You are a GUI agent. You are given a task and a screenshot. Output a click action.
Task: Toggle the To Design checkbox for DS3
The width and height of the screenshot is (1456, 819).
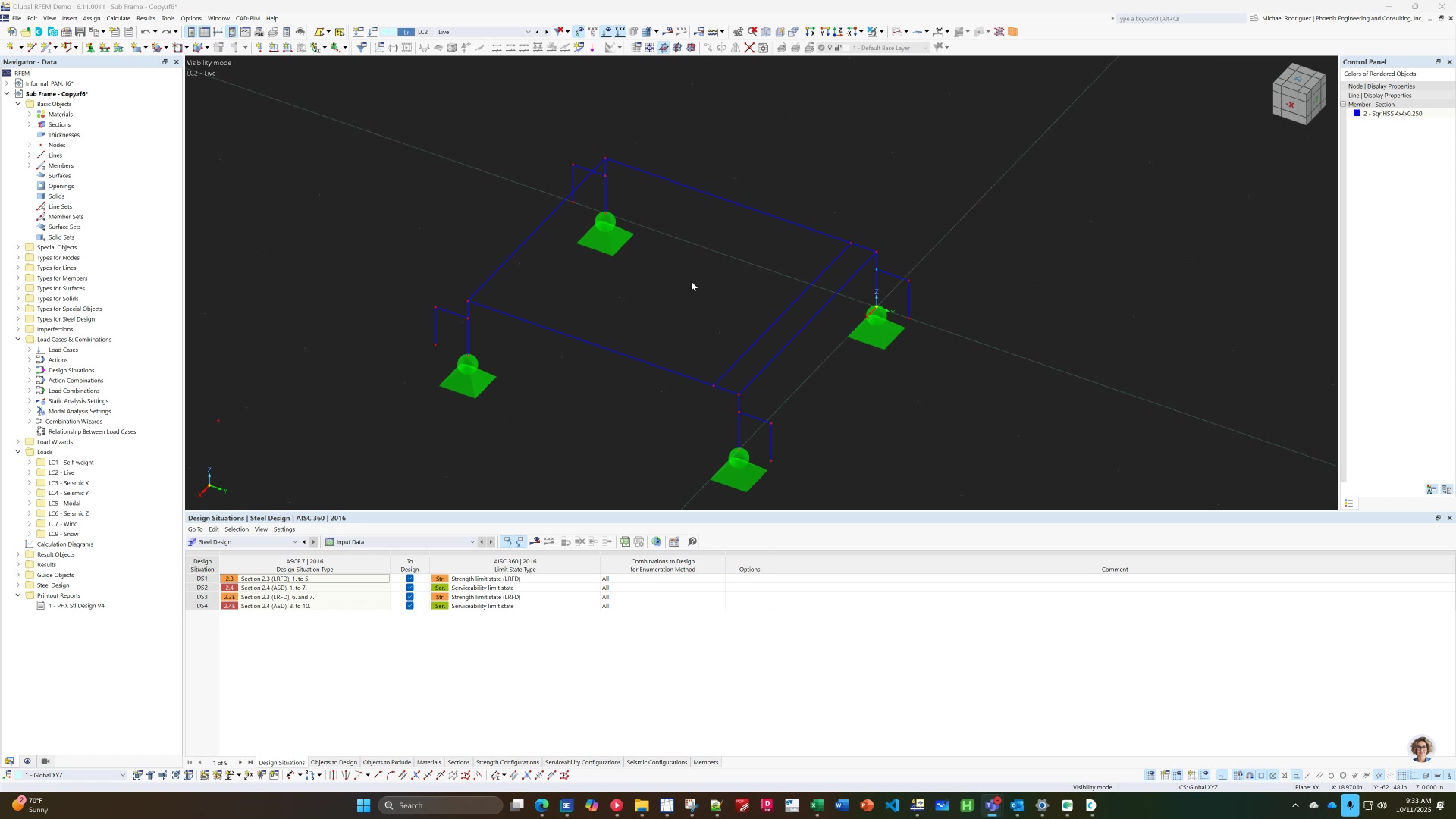(x=409, y=597)
